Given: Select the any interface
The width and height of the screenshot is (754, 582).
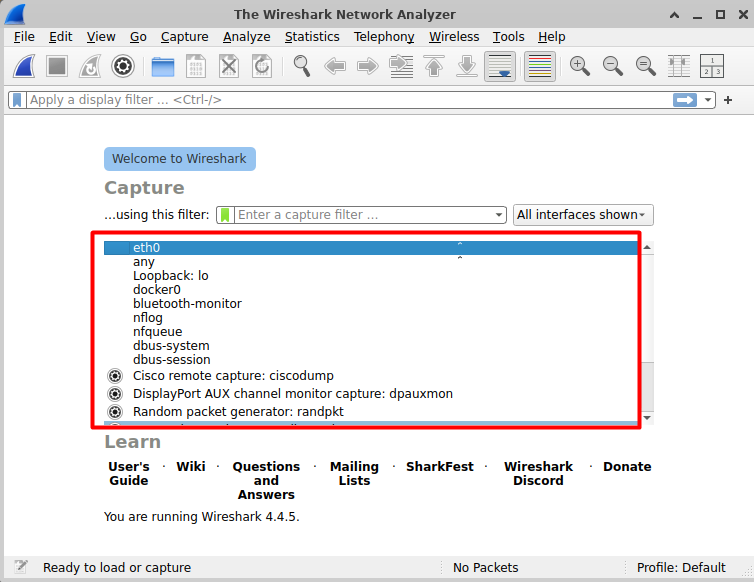Looking at the screenshot, I should (x=371, y=262).
